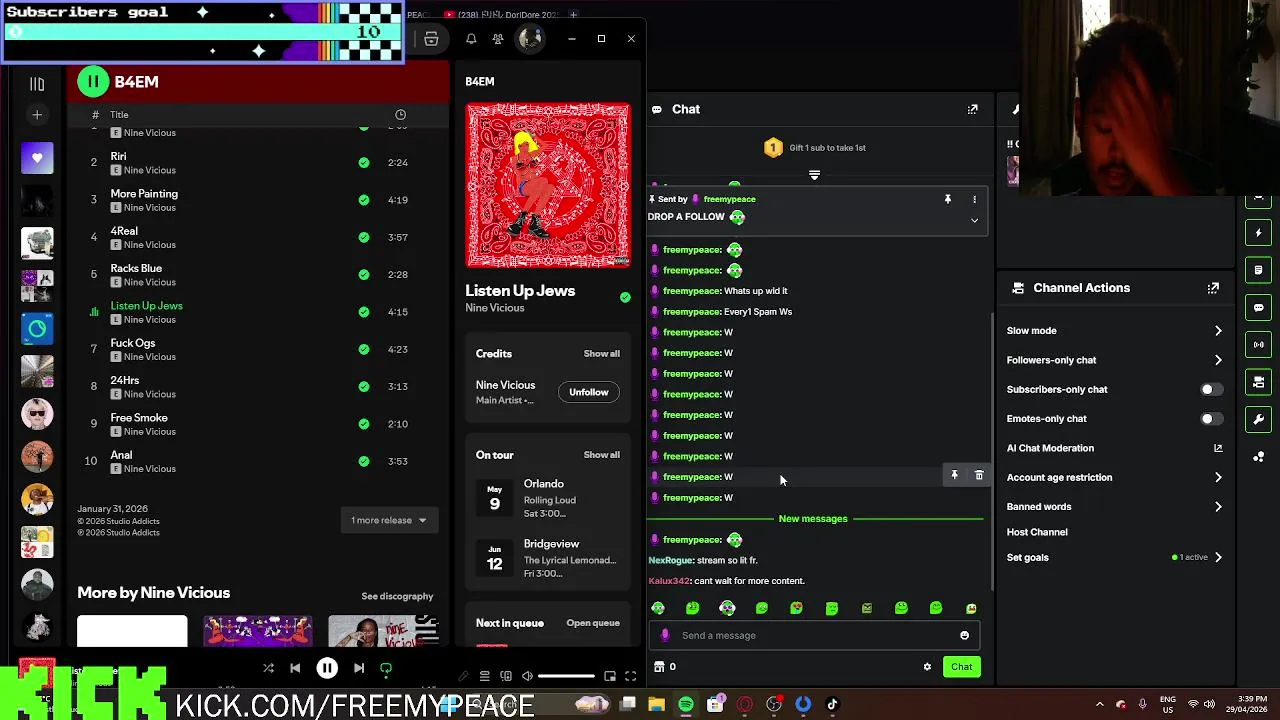Toggle saved checkmark for More Painting track
This screenshot has height=720, width=1280.
click(x=364, y=200)
